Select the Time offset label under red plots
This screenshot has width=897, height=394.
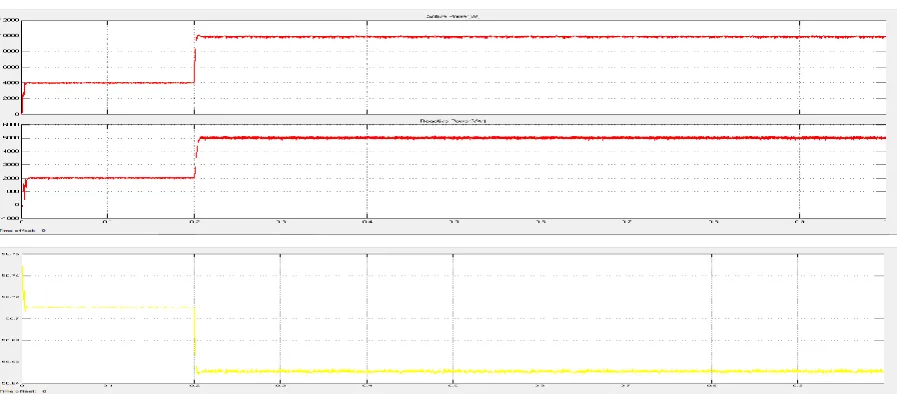point(23,230)
